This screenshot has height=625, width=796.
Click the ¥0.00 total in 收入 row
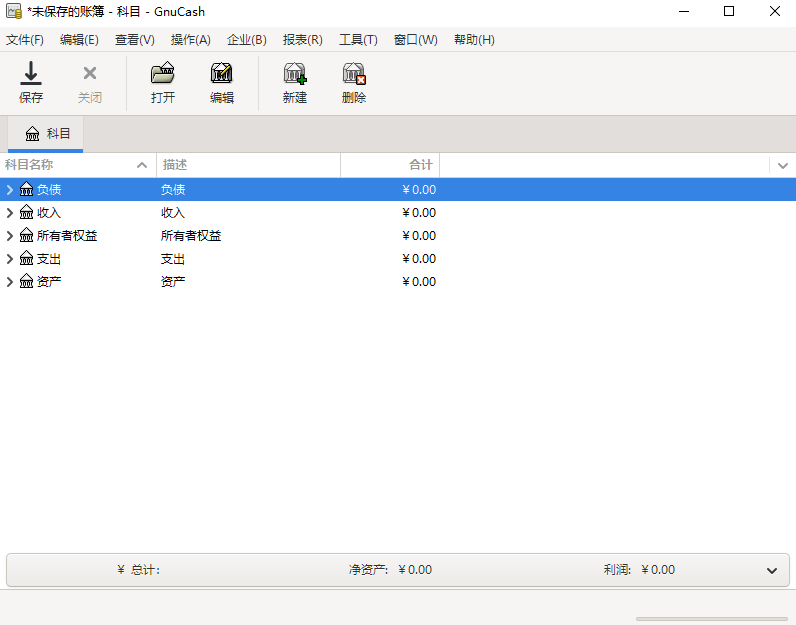click(x=419, y=212)
